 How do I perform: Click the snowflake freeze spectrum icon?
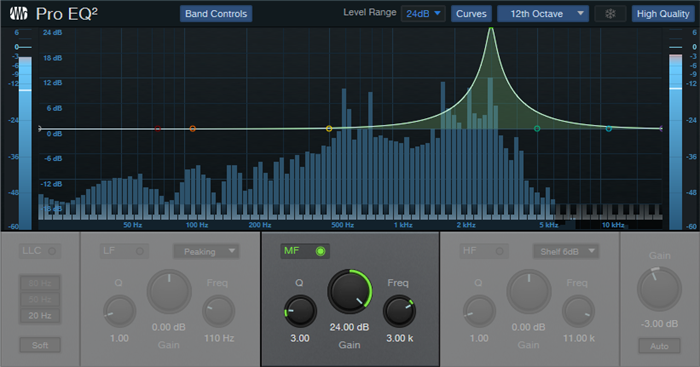610,14
